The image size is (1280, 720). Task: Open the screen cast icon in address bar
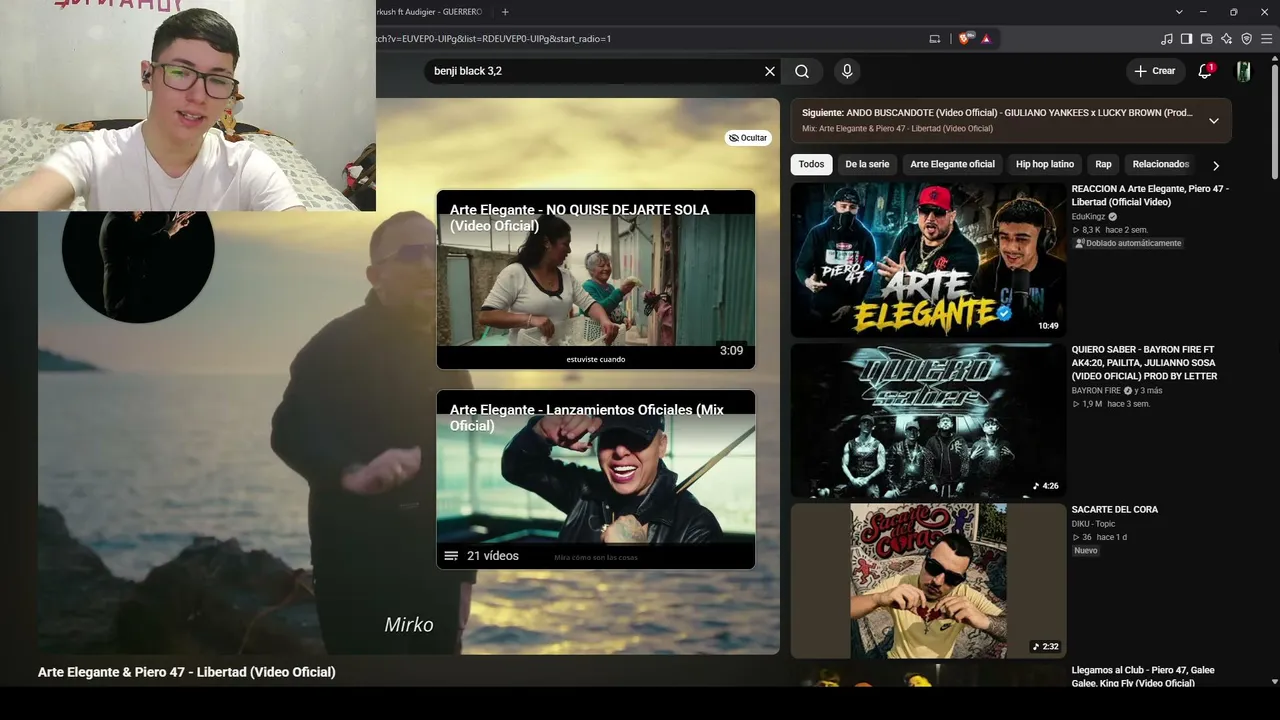(x=935, y=39)
